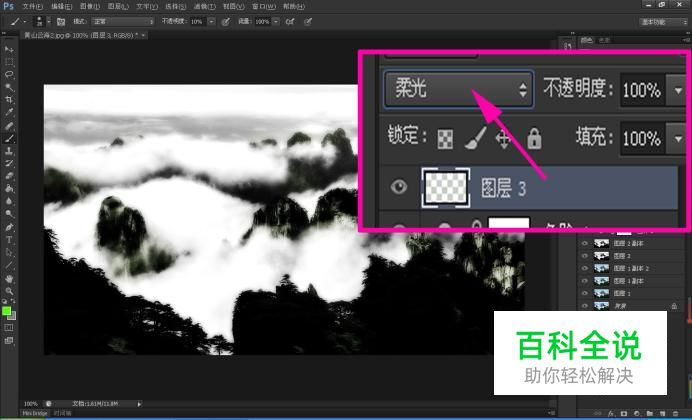692x420 pixels.
Task: Toggle Quick Mask mode
Action: 9,328
